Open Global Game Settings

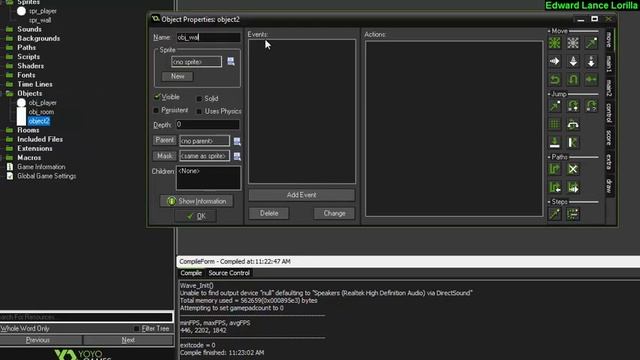point(47,176)
